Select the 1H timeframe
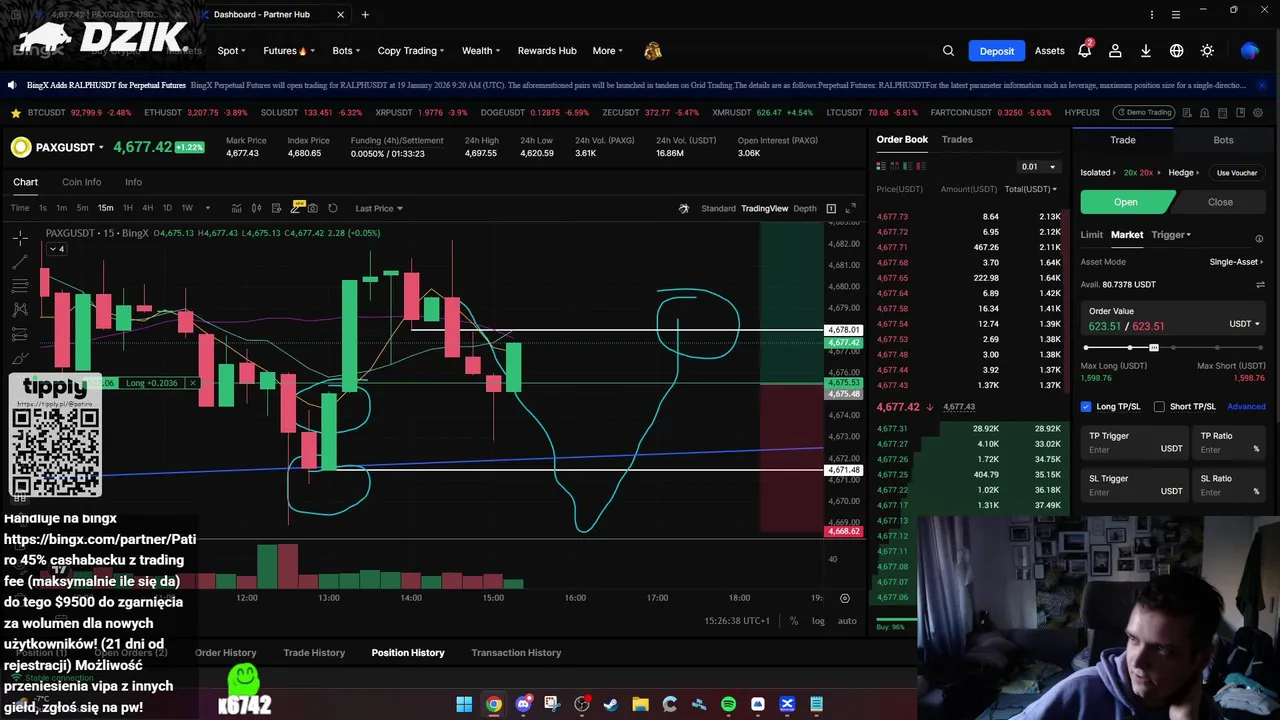This screenshot has width=1280, height=720. 128,208
